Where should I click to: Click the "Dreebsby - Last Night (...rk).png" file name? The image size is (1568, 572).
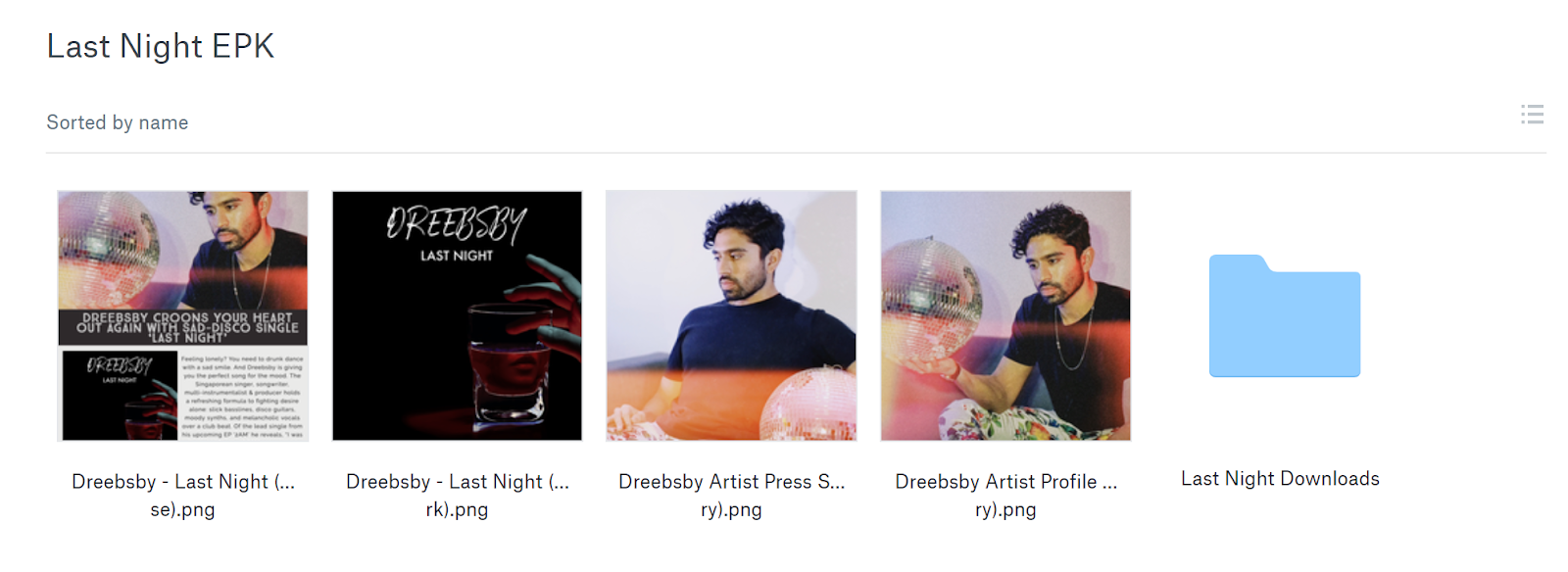click(458, 496)
